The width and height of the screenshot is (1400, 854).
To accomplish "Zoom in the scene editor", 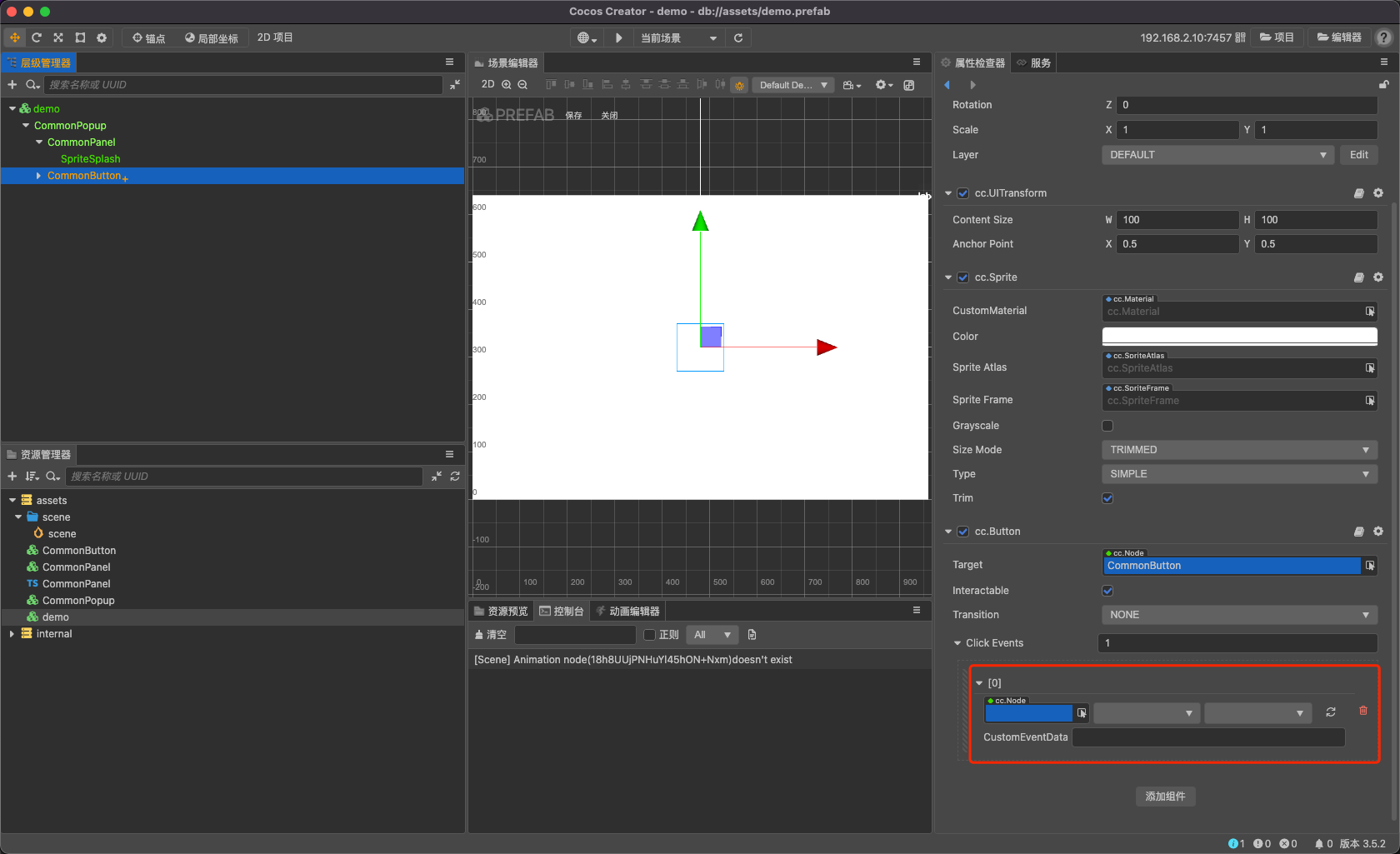I will (x=507, y=85).
